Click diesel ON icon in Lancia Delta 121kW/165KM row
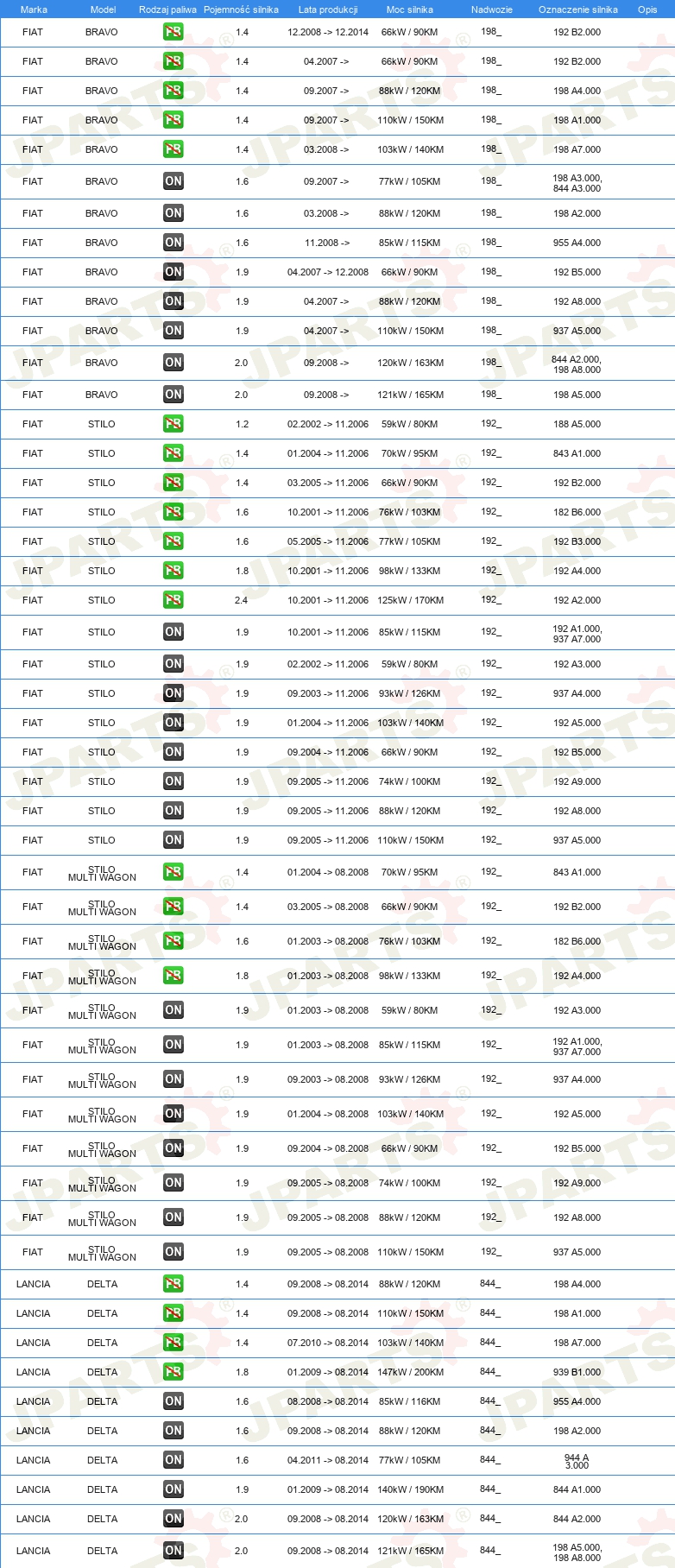 click(x=173, y=1551)
